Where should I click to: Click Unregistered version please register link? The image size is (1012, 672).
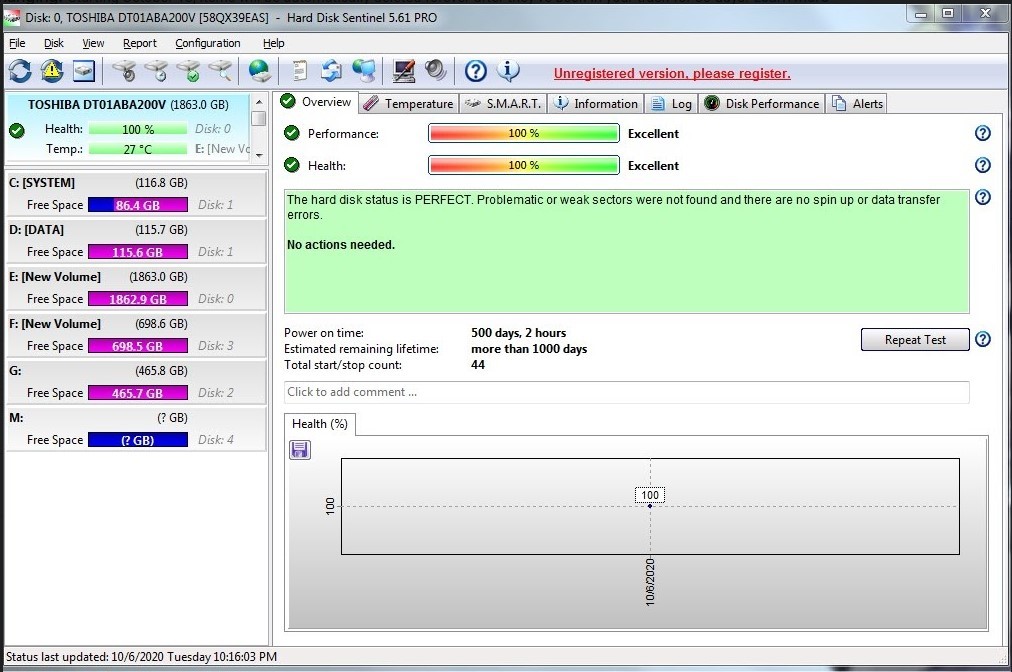(672, 74)
